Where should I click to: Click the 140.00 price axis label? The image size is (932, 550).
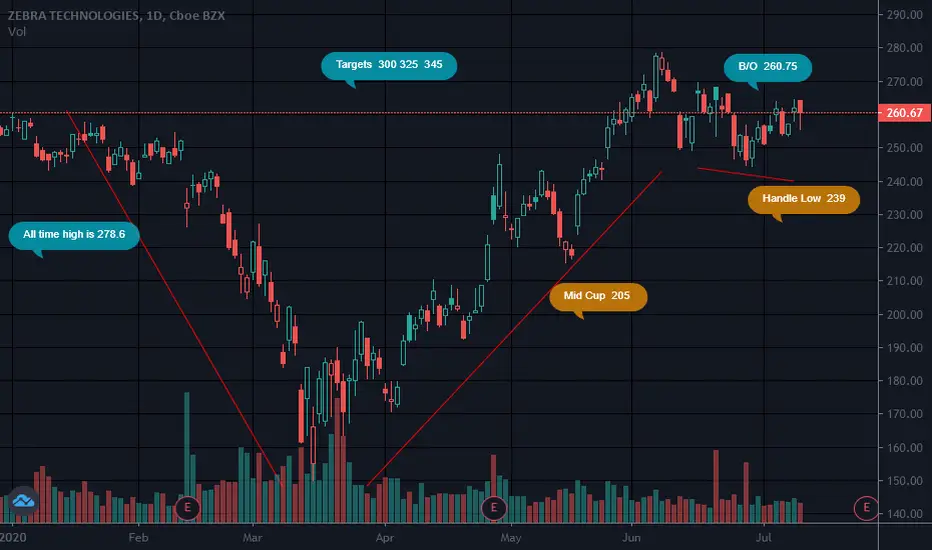point(904,514)
